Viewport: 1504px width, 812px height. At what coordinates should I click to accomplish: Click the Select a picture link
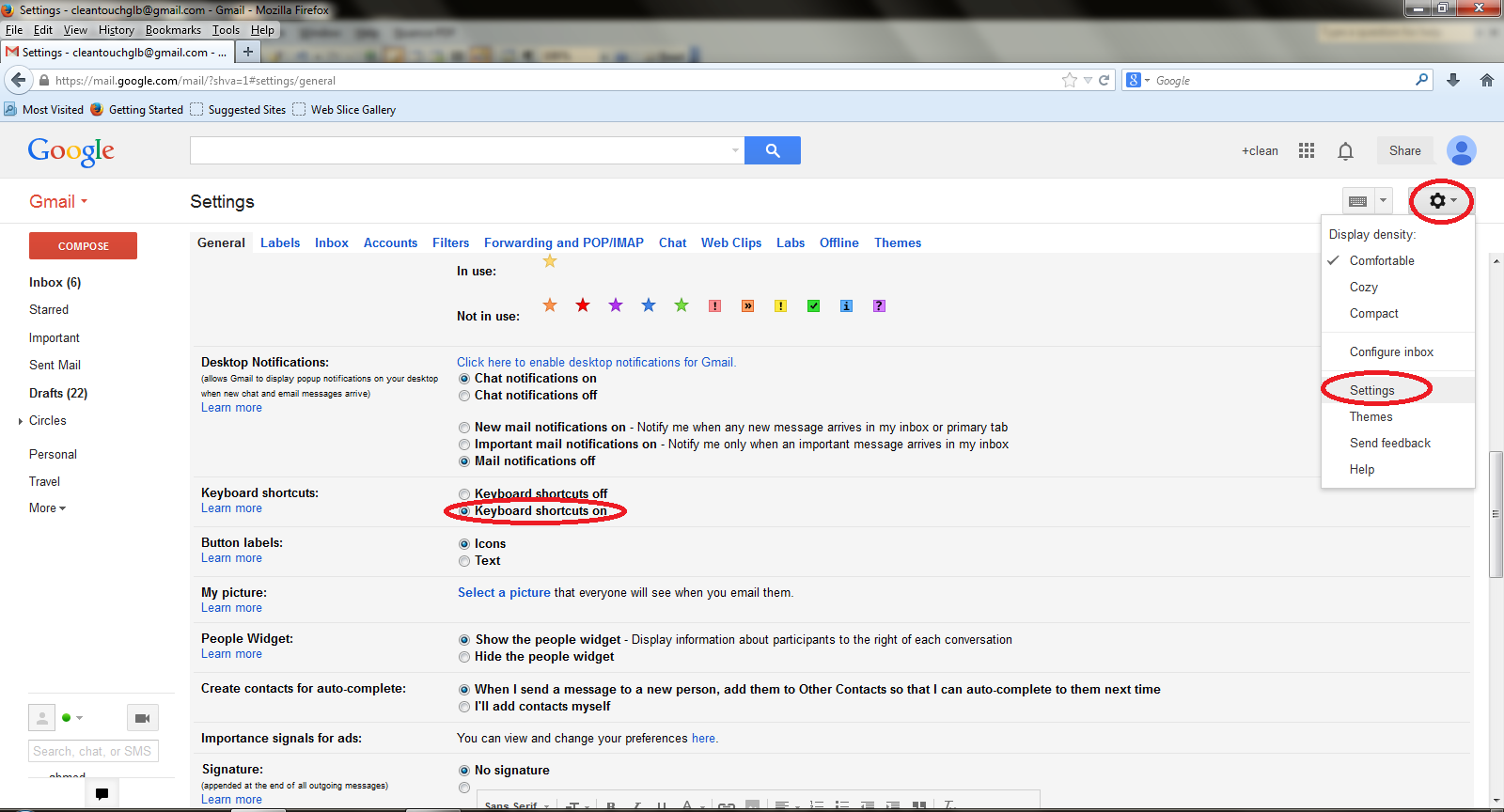504,593
